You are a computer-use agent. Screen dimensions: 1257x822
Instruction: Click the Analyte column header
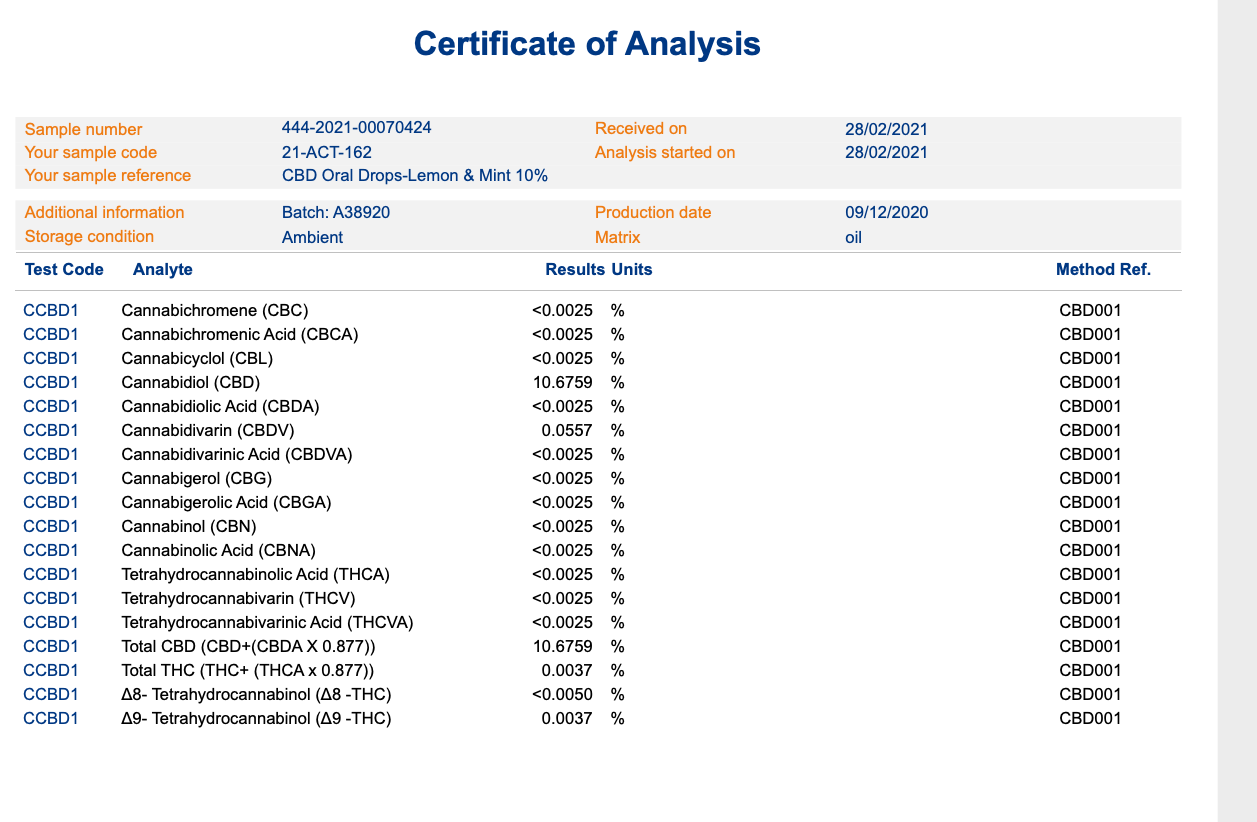point(162,270)
